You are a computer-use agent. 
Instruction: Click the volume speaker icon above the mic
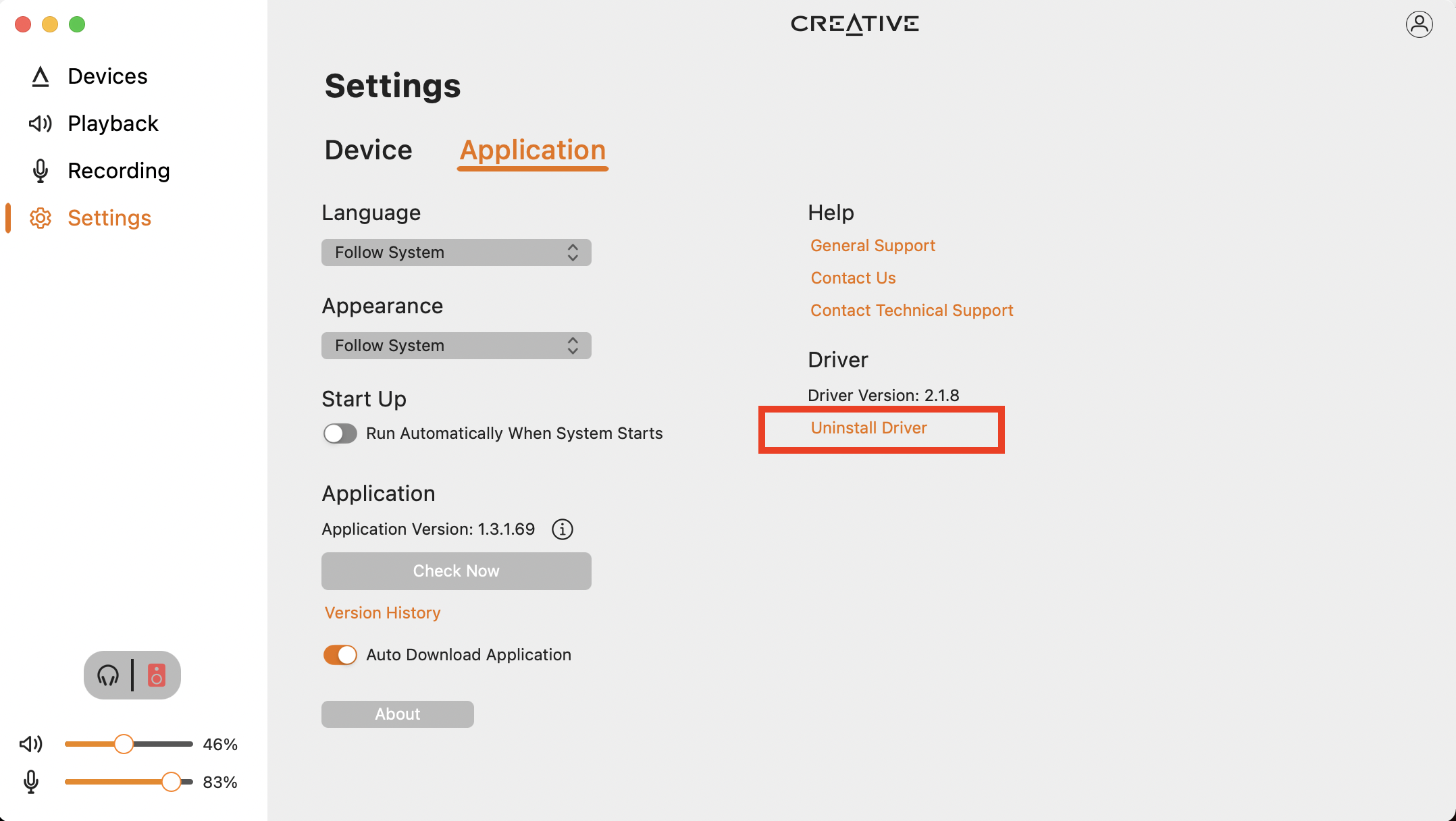click(x=31, y=744)
